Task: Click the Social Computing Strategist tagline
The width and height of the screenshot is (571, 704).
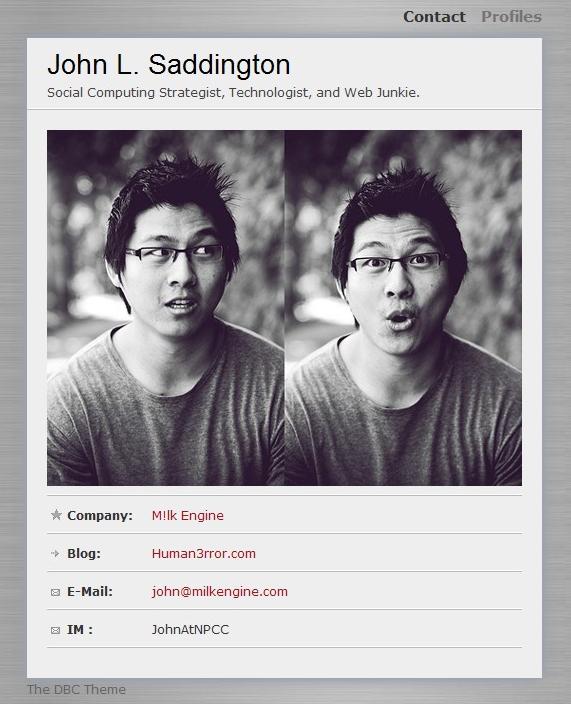Action: pos(233,92)
